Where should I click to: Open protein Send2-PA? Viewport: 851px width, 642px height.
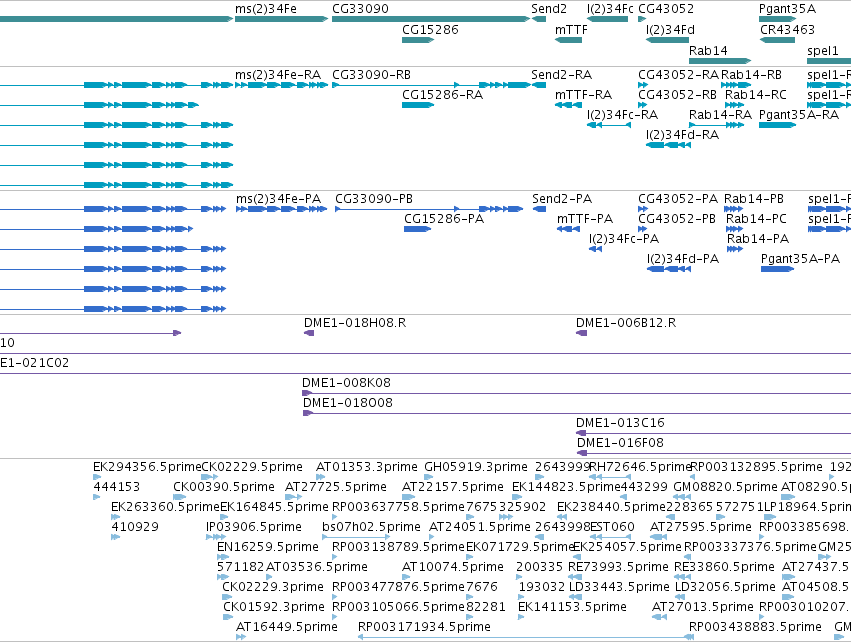[562, 199]
